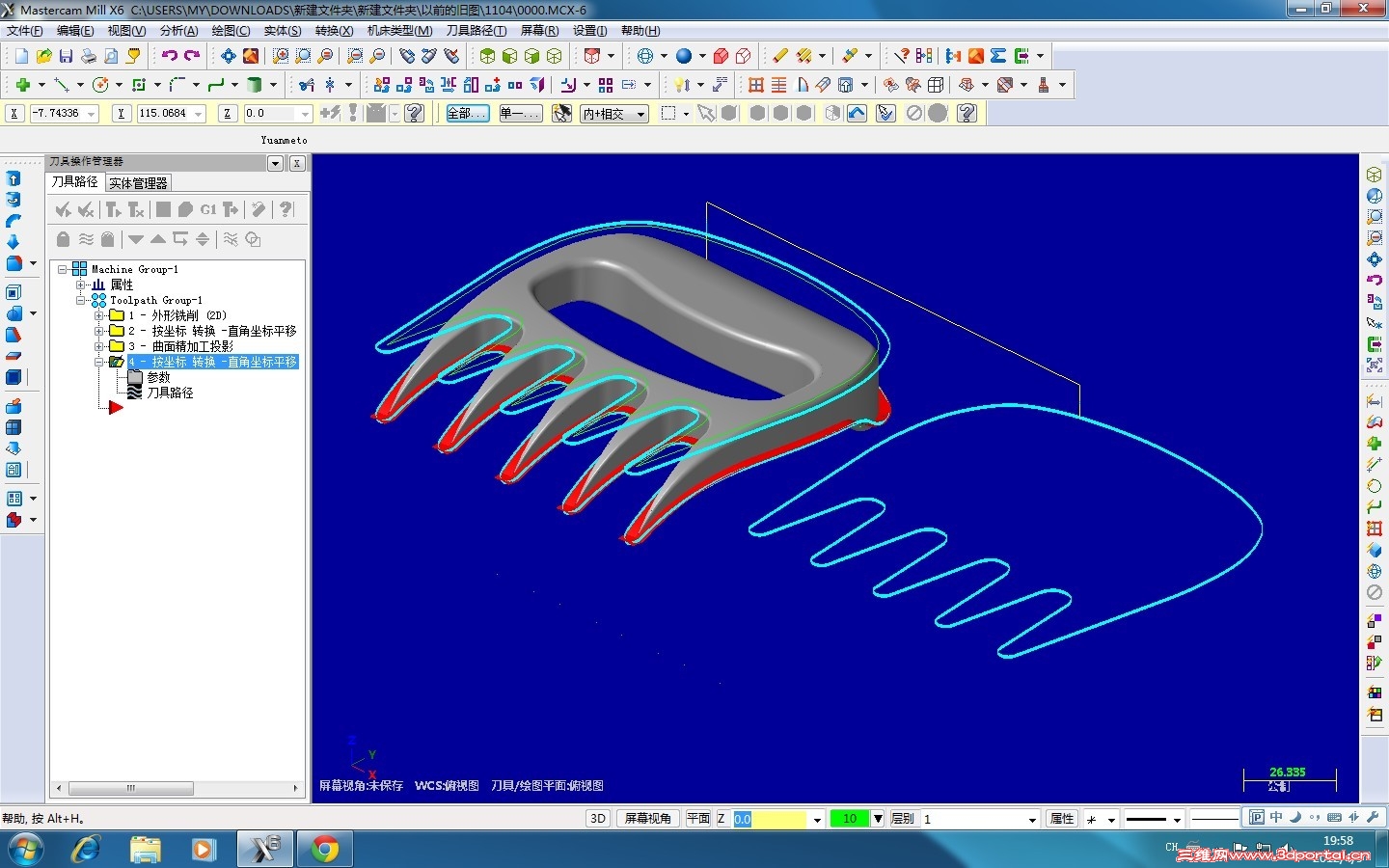The width and height of the screenshot is (1389, 868).
Task: Open the 刀具路径(T) menu
Action: 477,31
